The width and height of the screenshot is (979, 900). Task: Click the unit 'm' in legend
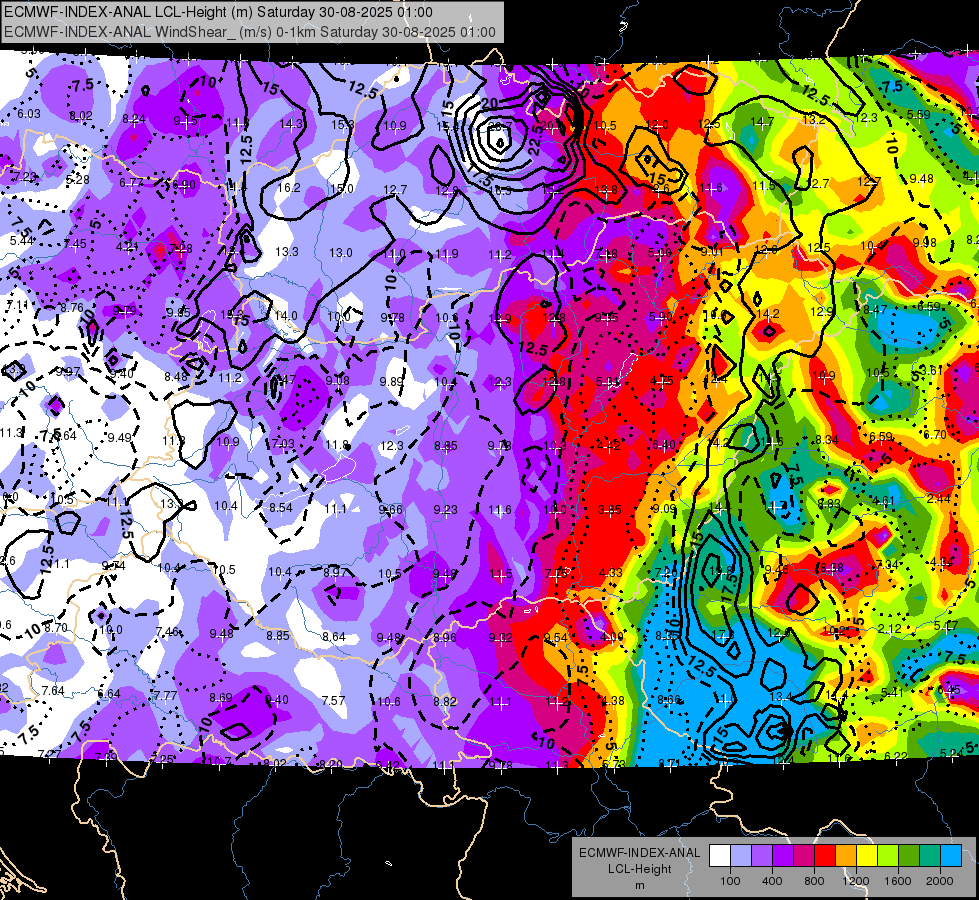[x=639, y=886]
